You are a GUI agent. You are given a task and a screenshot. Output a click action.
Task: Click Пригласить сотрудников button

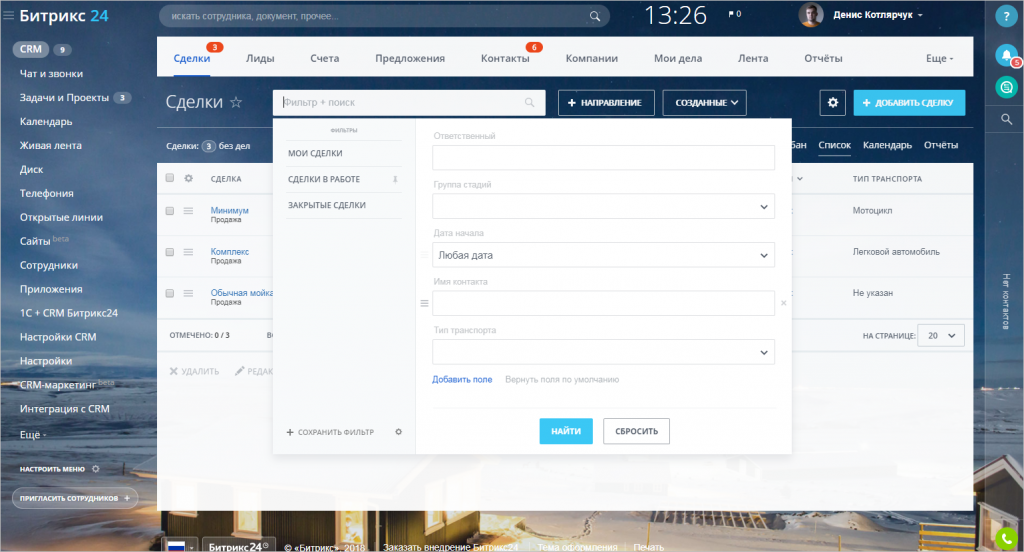[75, 498]
